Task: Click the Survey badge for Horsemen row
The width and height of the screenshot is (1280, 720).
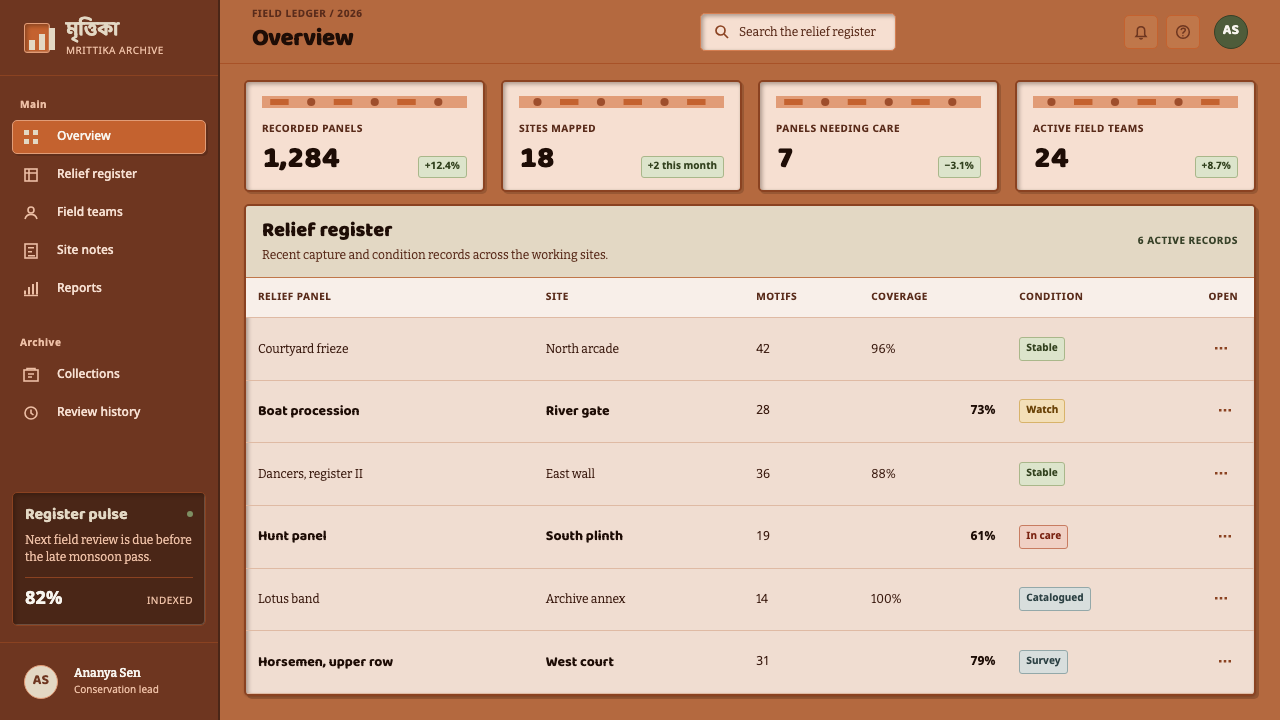Action: click(x=1043, y=662)
